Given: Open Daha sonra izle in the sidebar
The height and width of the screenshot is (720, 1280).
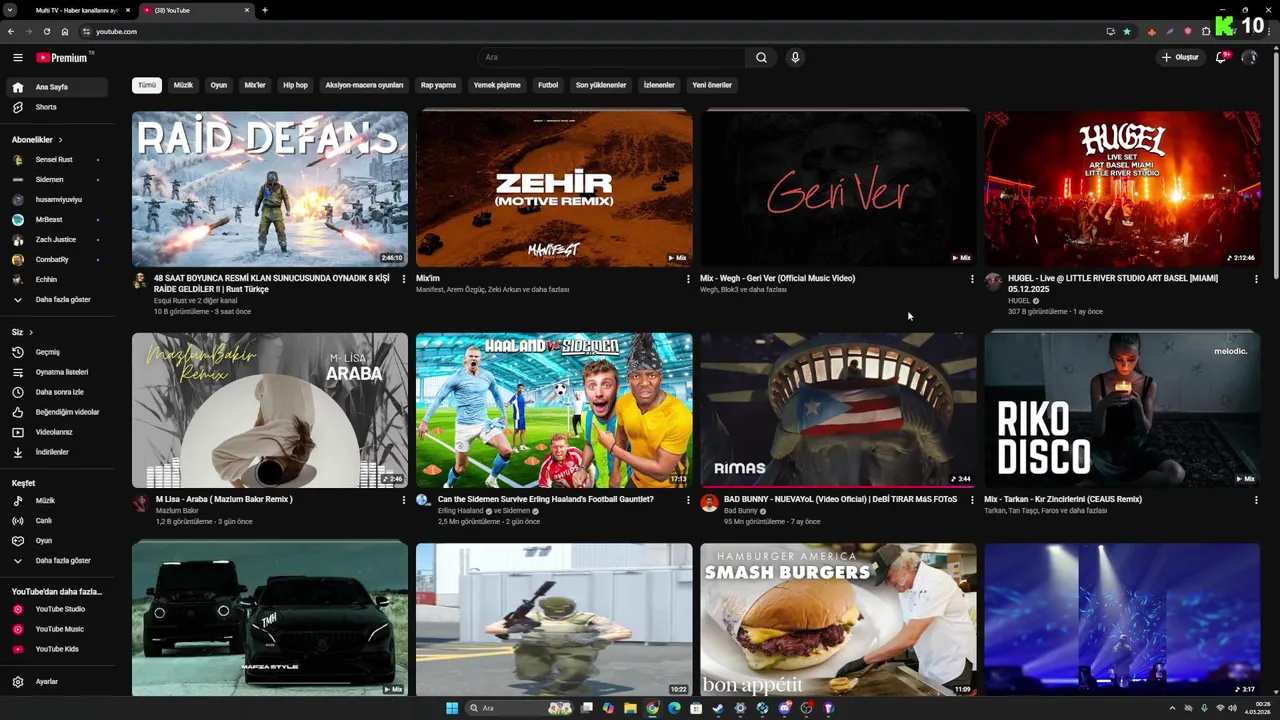Looking at the screenshot, I should [x=56, y=392].
